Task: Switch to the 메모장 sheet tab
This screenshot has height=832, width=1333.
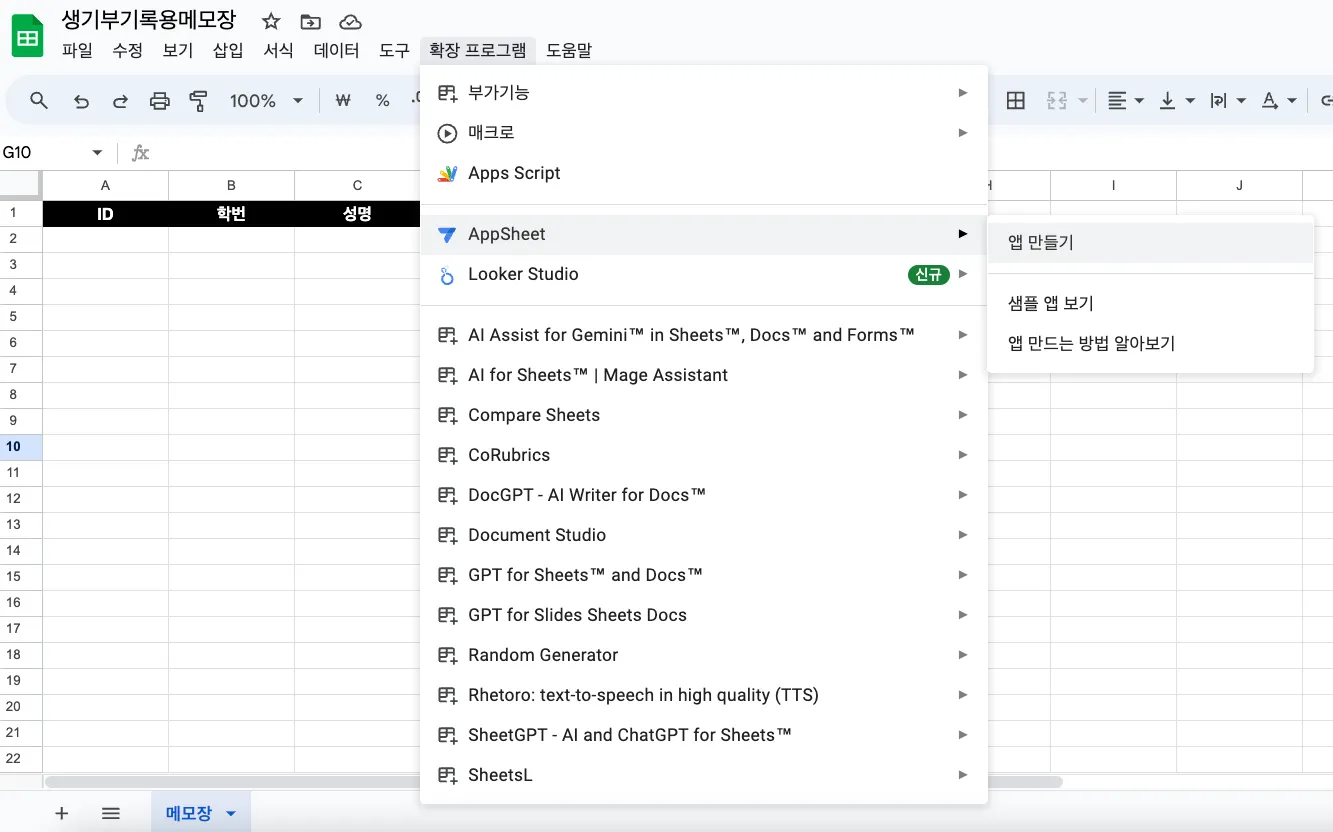Action: 189,814
